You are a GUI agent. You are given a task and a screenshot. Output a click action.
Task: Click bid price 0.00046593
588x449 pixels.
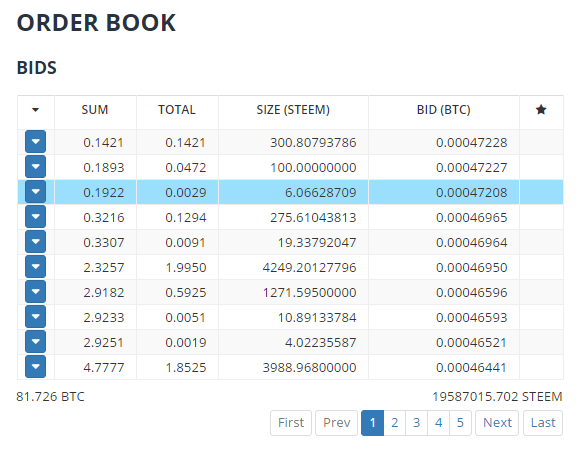(472, 317)
